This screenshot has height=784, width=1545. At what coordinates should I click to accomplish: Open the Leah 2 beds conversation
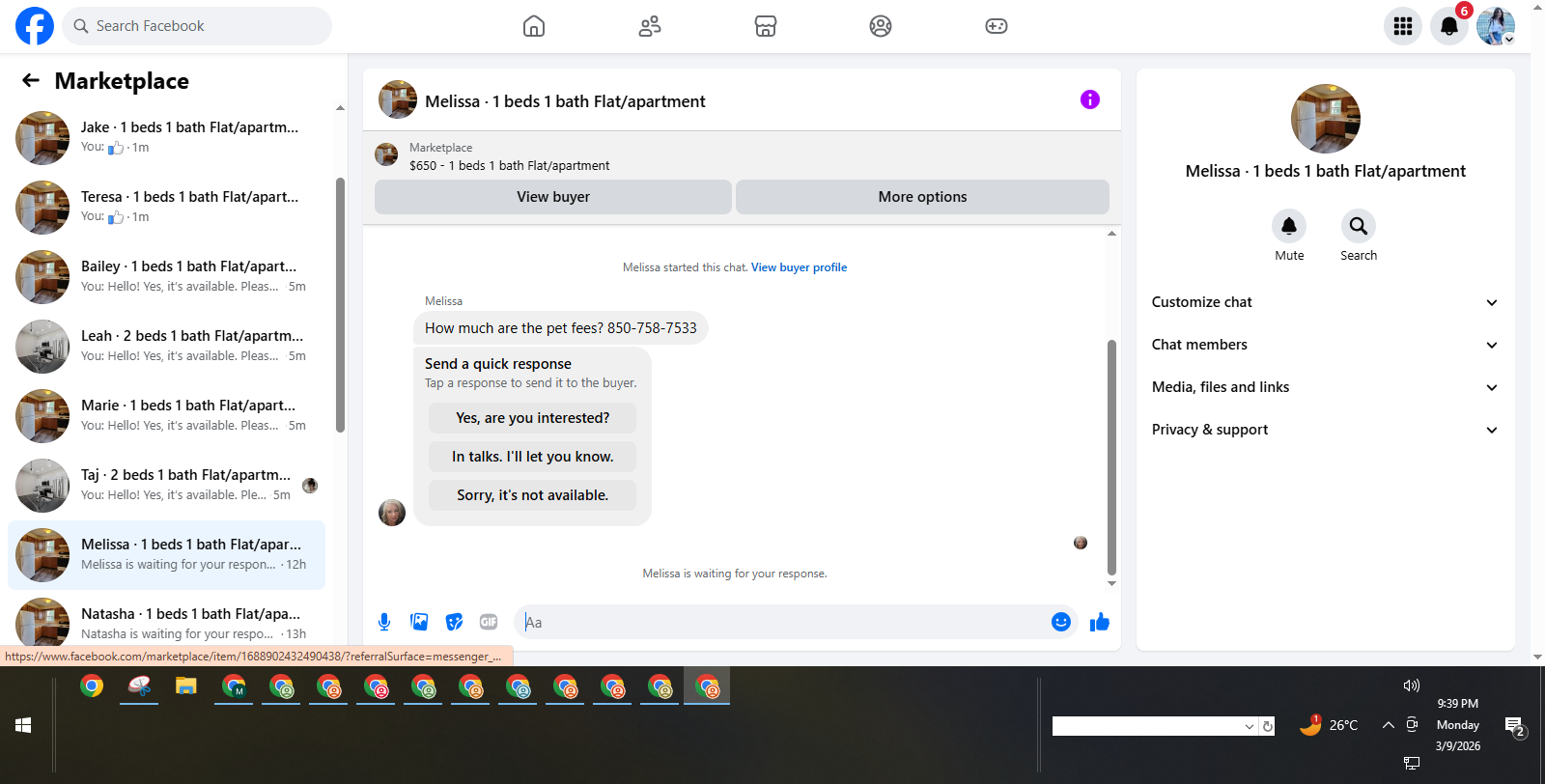[x=166, y=347]
